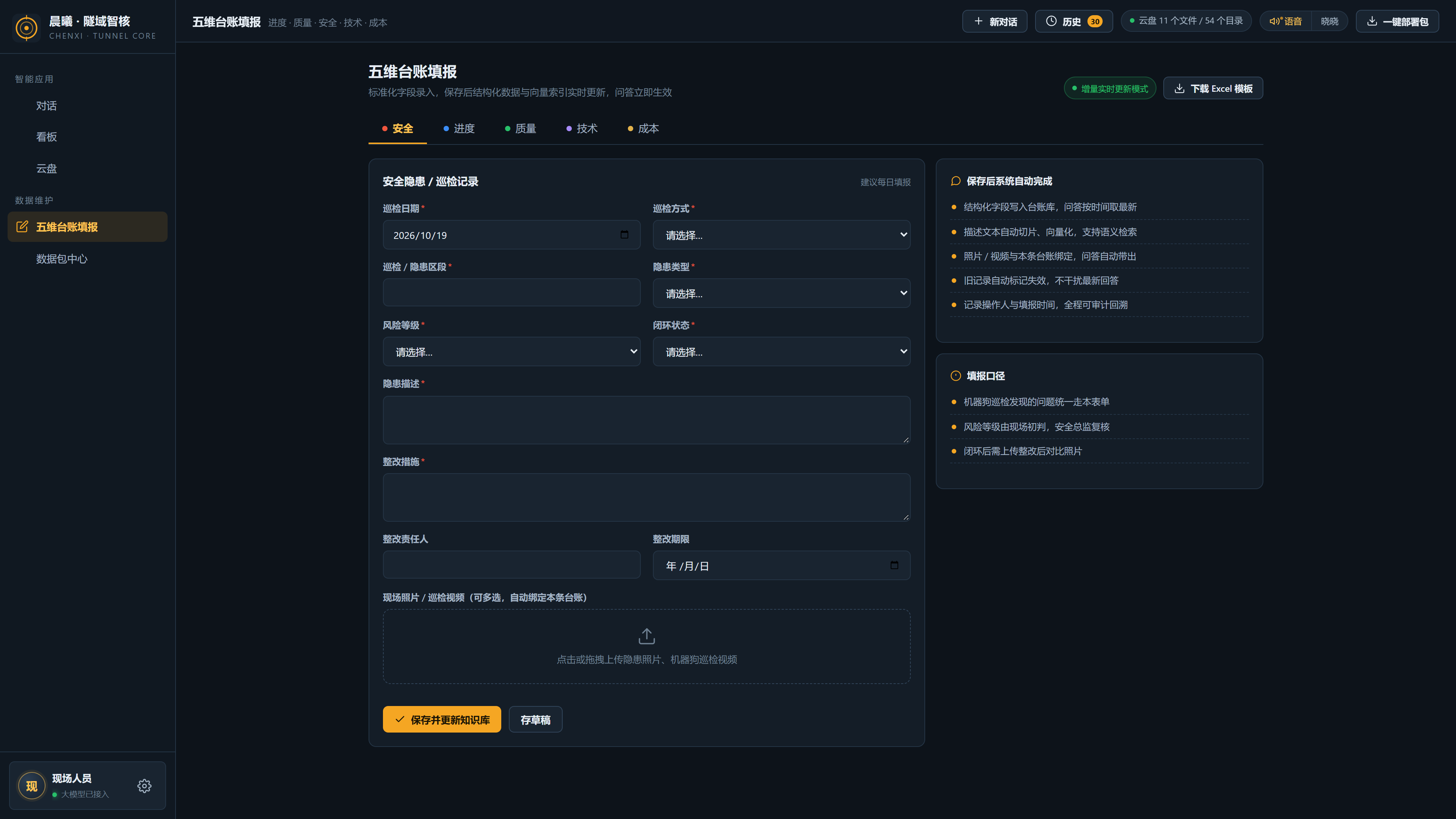Screen dimensions: 1456x819
Task: Go to 数据包中心 in sidebar
Action: (88, 258)
